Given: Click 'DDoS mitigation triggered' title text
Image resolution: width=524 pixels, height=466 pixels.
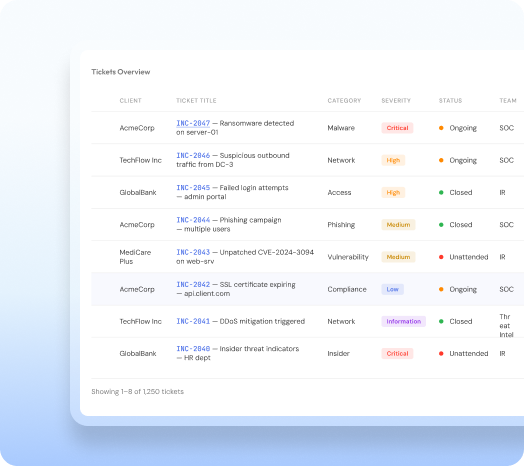Looking at the screenshot, I should tap(262, 321).
